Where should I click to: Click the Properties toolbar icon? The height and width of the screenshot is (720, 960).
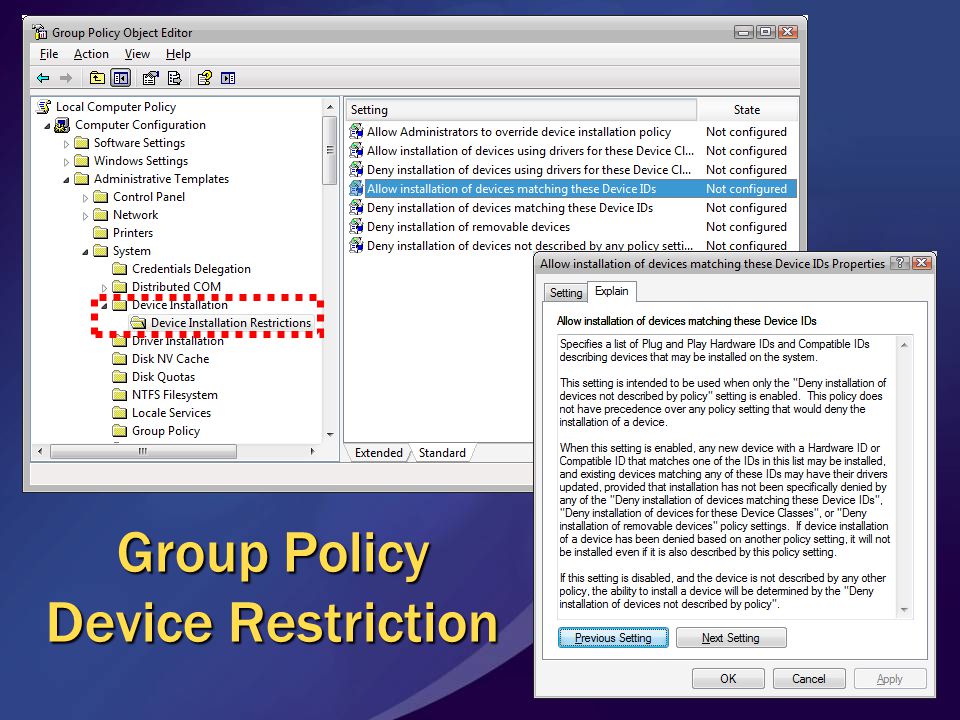(x=150, y=78)
